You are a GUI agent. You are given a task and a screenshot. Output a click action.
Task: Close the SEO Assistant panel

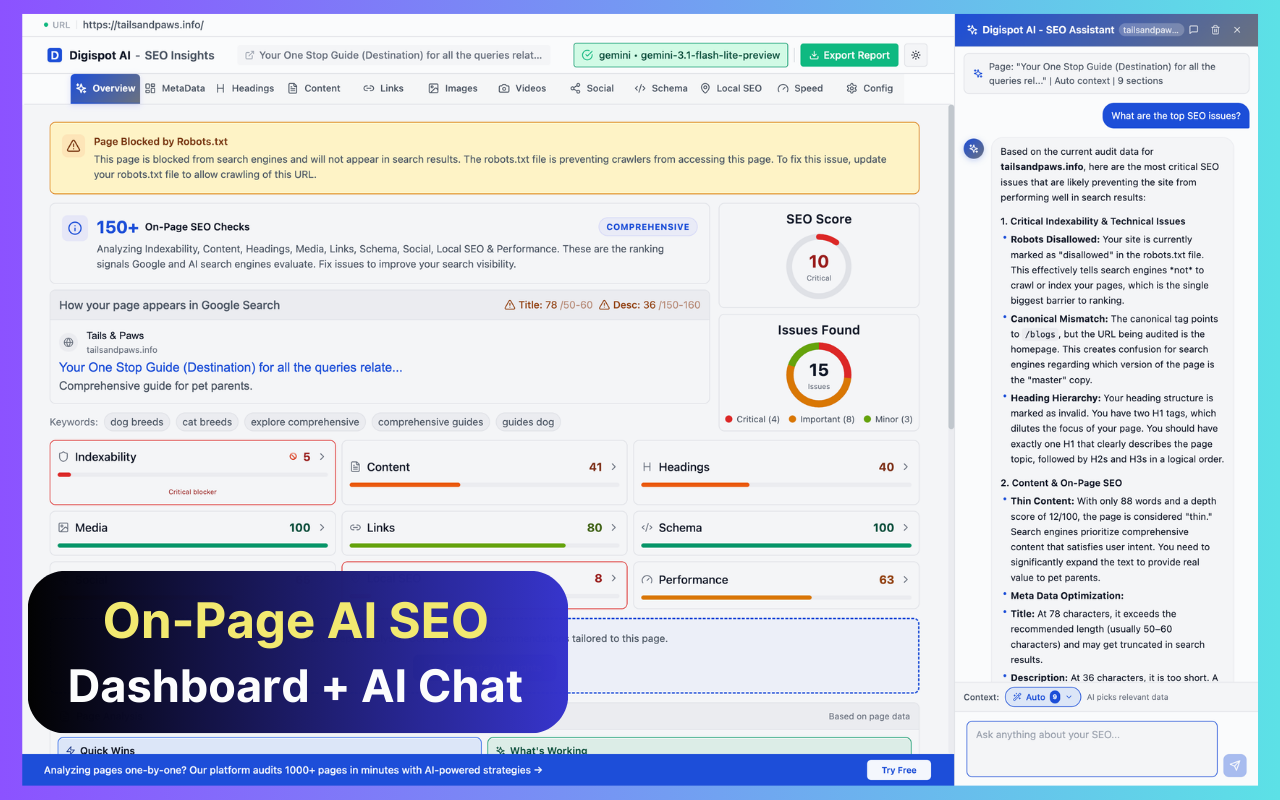1237,30
